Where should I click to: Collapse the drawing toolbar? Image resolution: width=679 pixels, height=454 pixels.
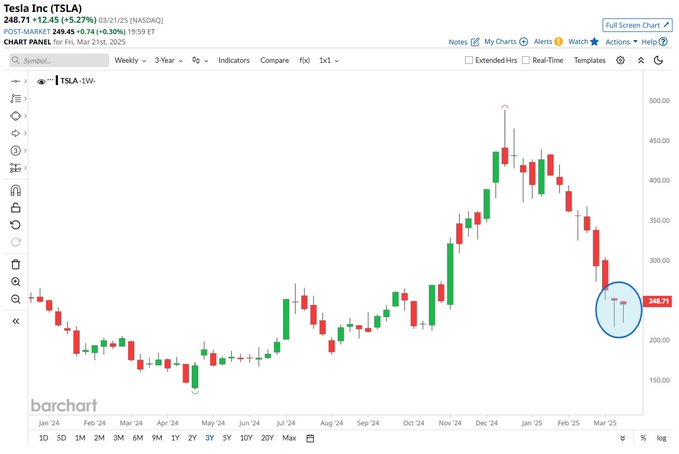(16, 321)
